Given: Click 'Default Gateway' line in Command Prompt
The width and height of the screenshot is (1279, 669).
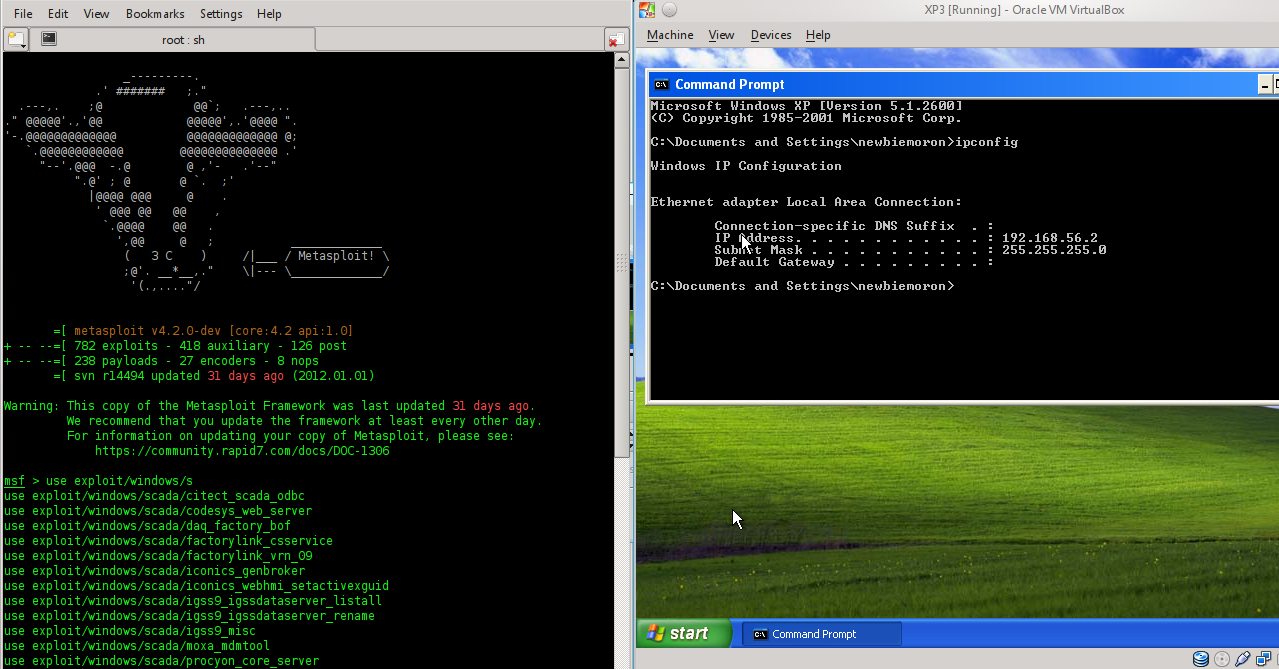Looking at the screenshot, I should 854,262.
